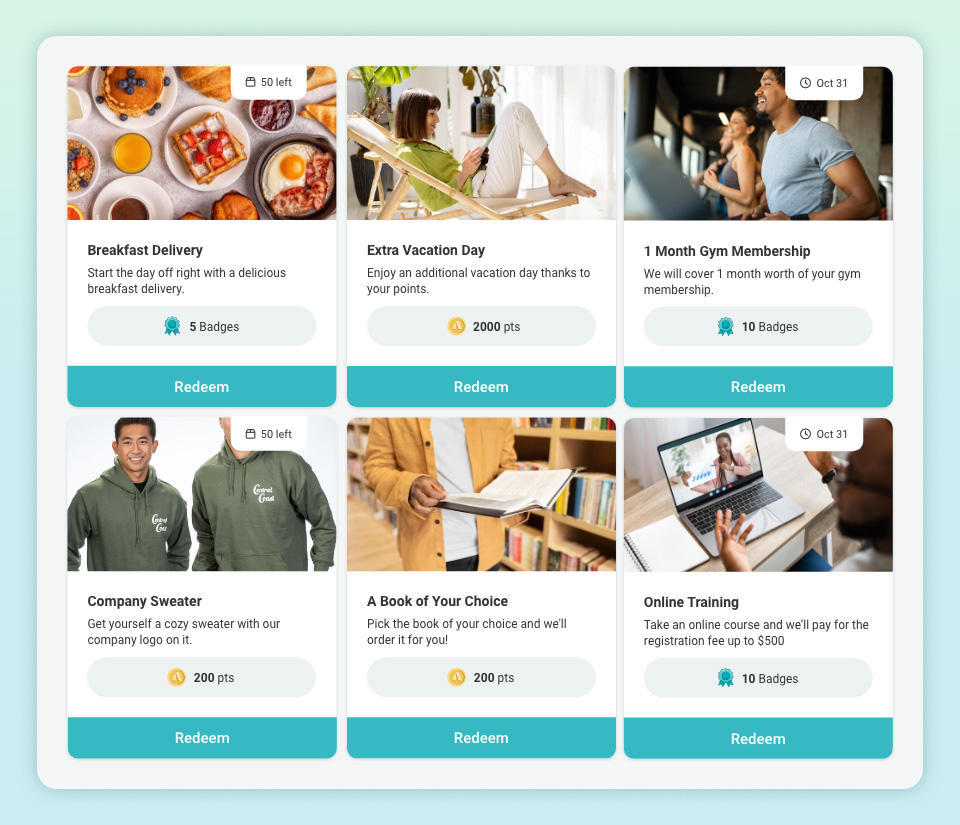
Task: Click the clock icon on the gym membership card
Action: 805,83
